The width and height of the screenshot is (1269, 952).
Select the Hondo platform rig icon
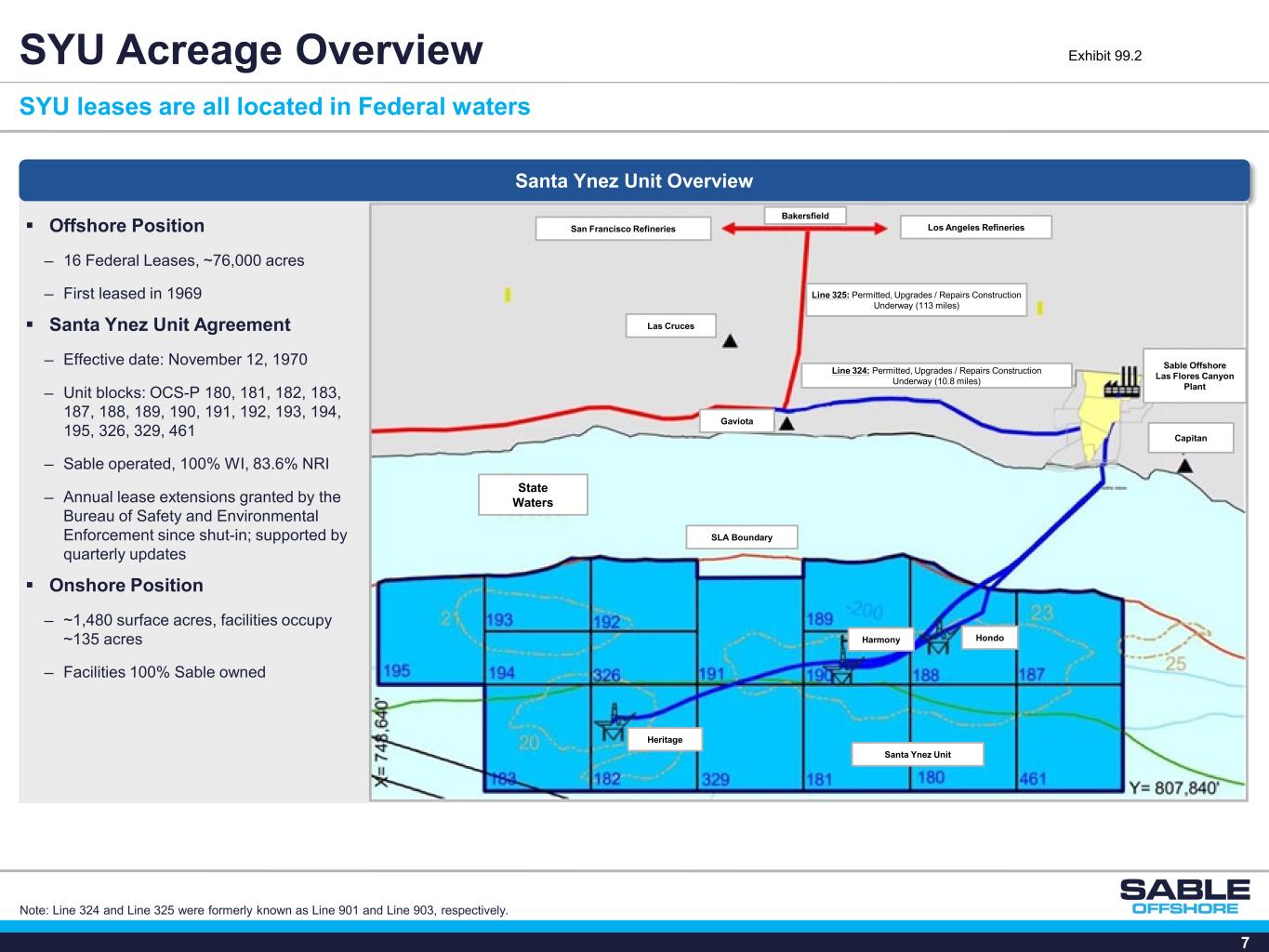coord(940,637)
